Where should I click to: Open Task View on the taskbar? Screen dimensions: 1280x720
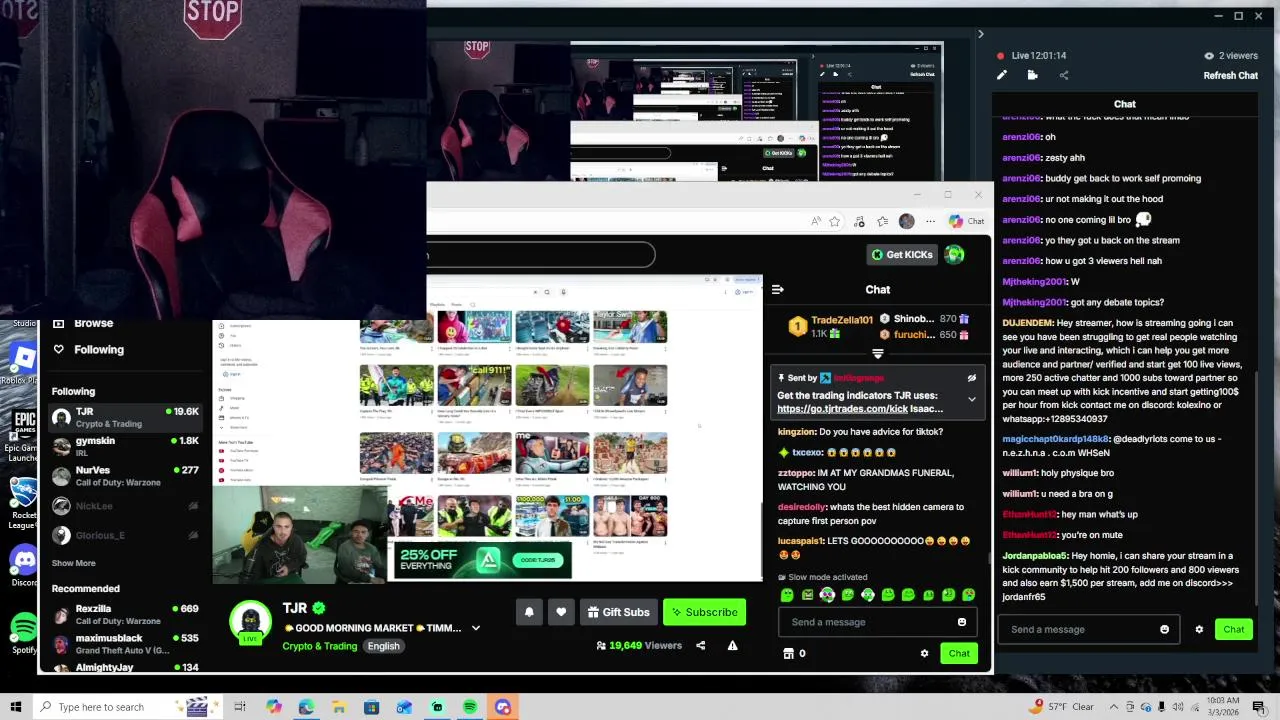tap(240, 707)
